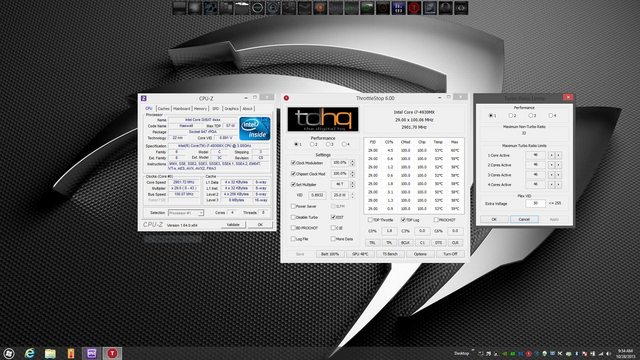This screenshot has width=640, height=360.
Task: Uncheck the Clock Modulation checkbox
Action: (293, 162)
